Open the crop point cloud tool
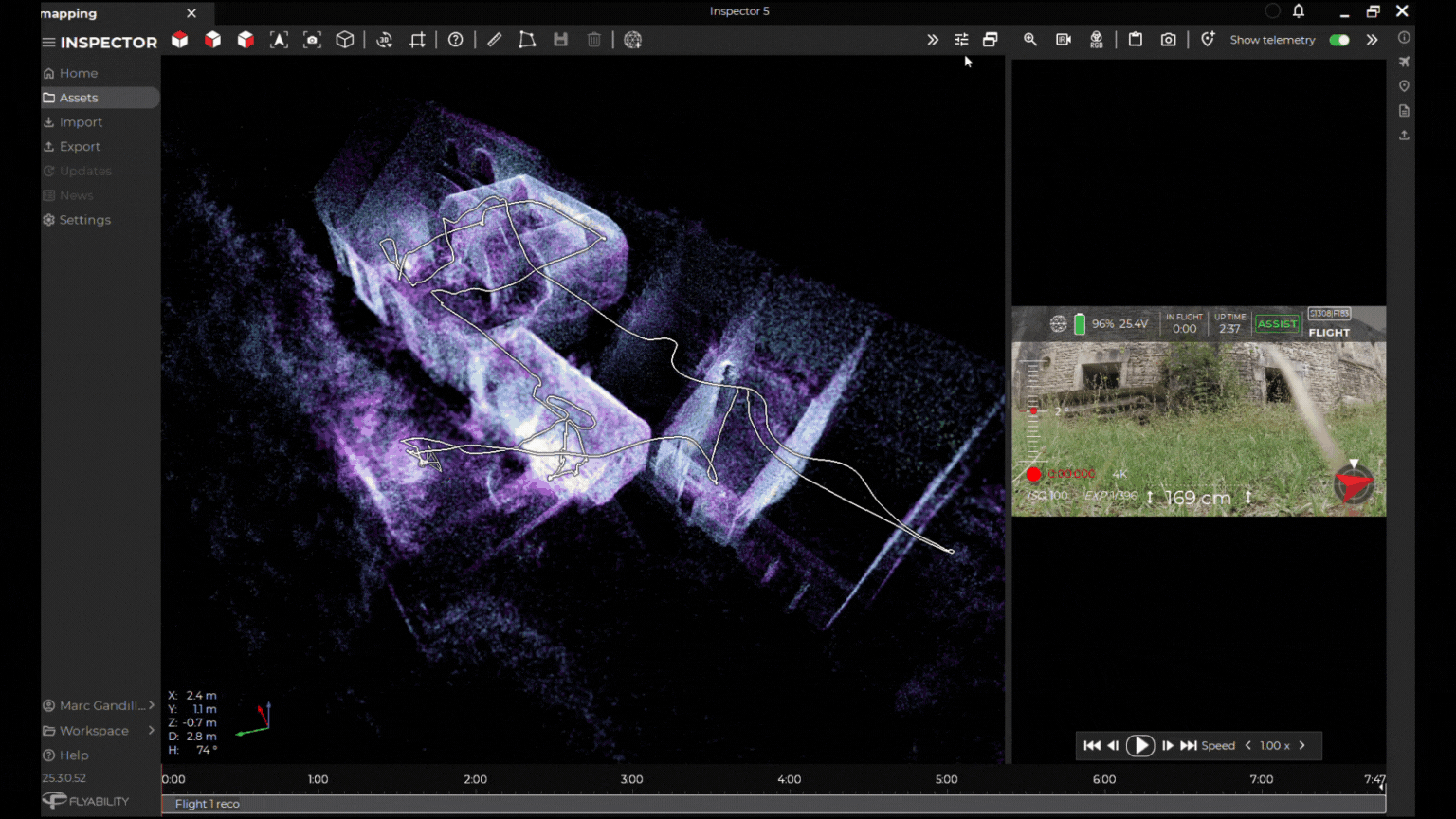This screenshot has height=819, width=1456. point(417,40)
